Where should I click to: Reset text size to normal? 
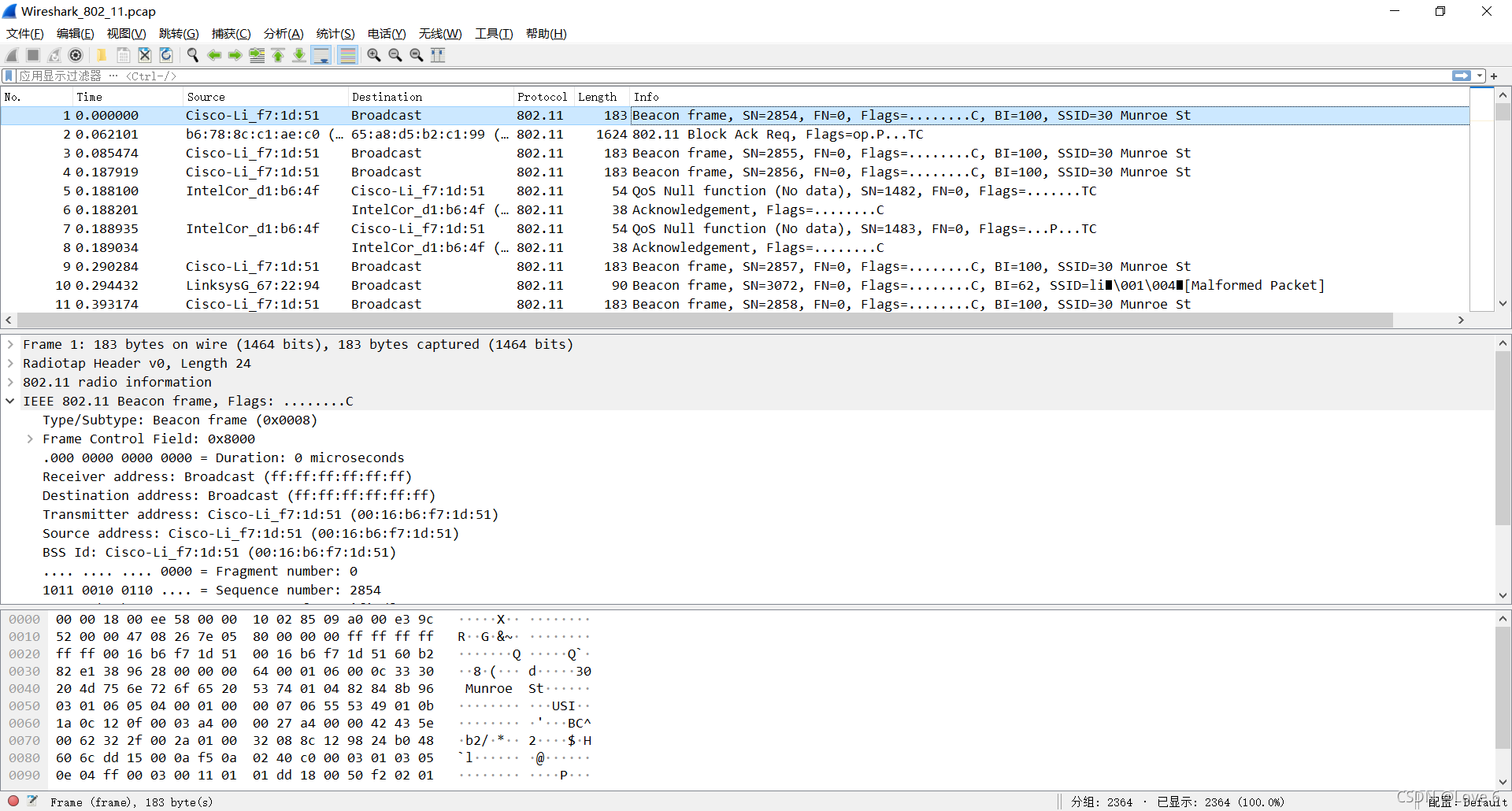coord(417,55)
